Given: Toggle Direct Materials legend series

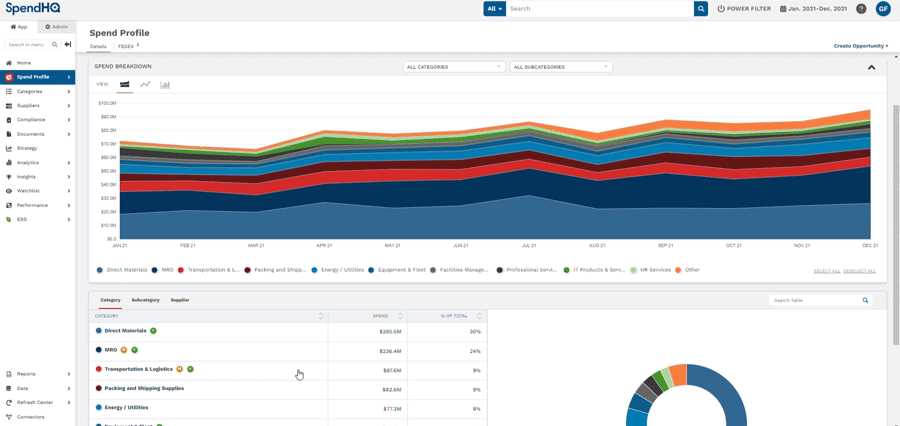Looking at the screenshot, I should (122, 269).
